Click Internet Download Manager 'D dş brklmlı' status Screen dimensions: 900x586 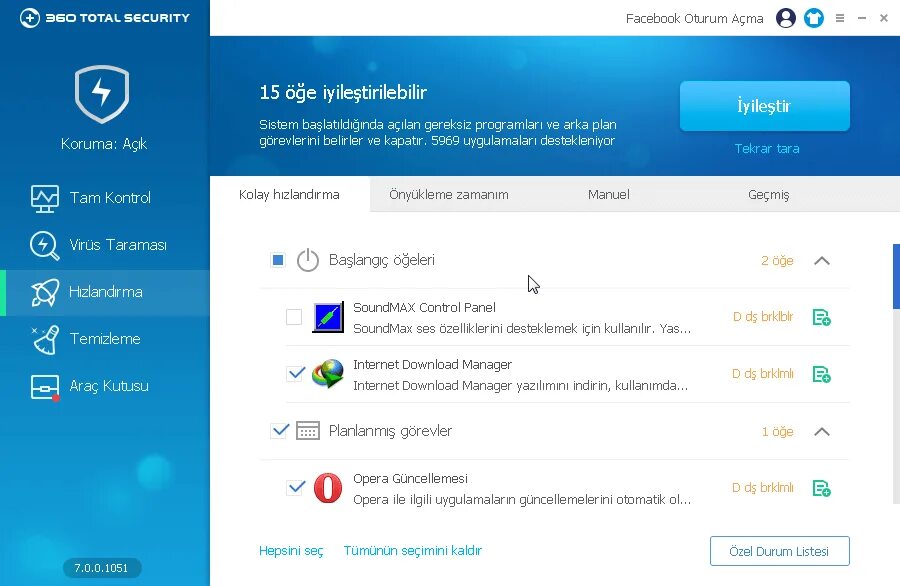tap(763, 374)
